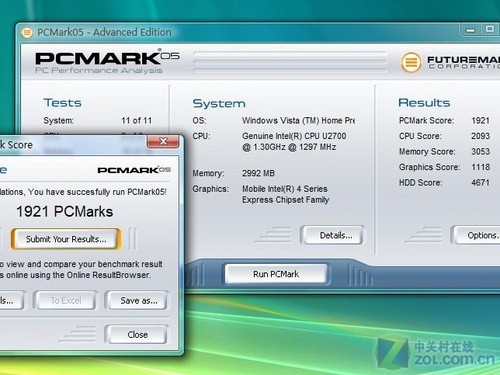Click the Online ResultBrowser description text
This screenshot has height=375, width=500.
tap(81, 269)
